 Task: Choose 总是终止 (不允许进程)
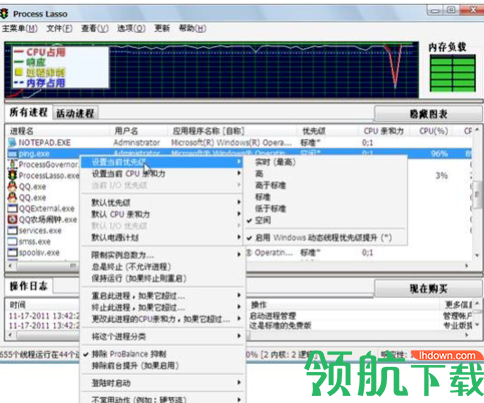click(131, 267)
